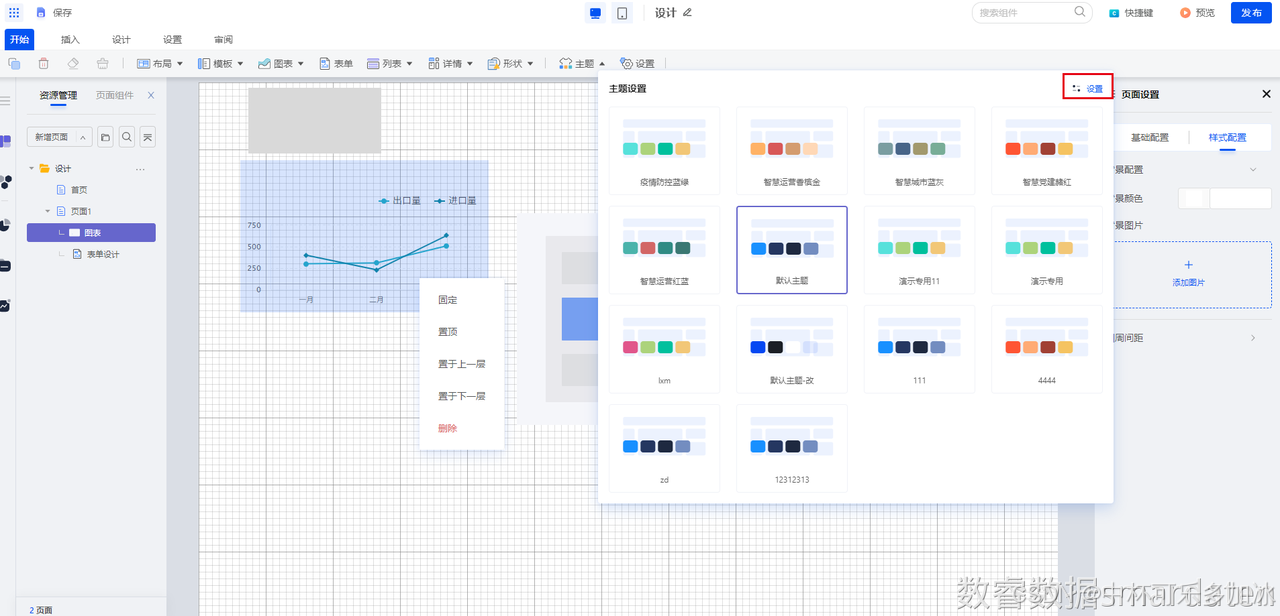Switch to desktop preview mode icon
Screen dimensions: 1280x616
click(x=596, y=13)
